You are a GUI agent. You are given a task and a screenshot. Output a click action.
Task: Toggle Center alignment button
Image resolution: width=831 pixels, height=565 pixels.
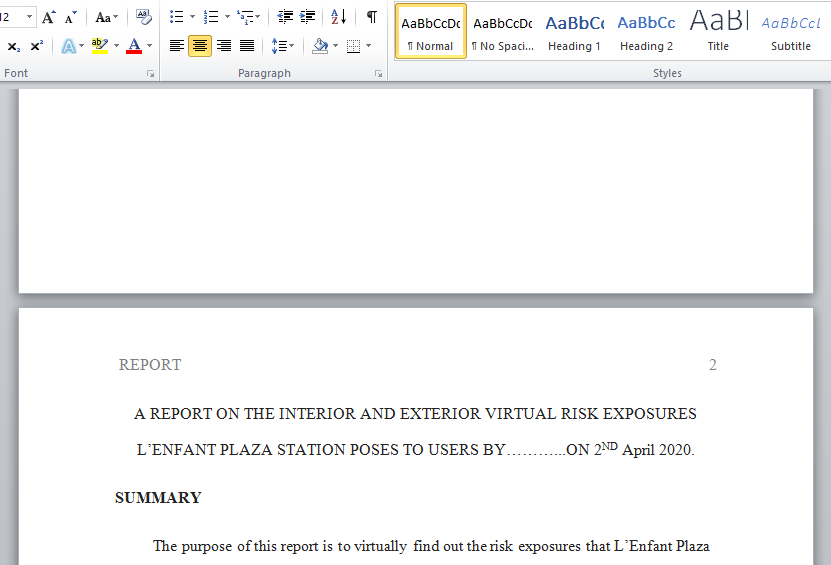200,46
